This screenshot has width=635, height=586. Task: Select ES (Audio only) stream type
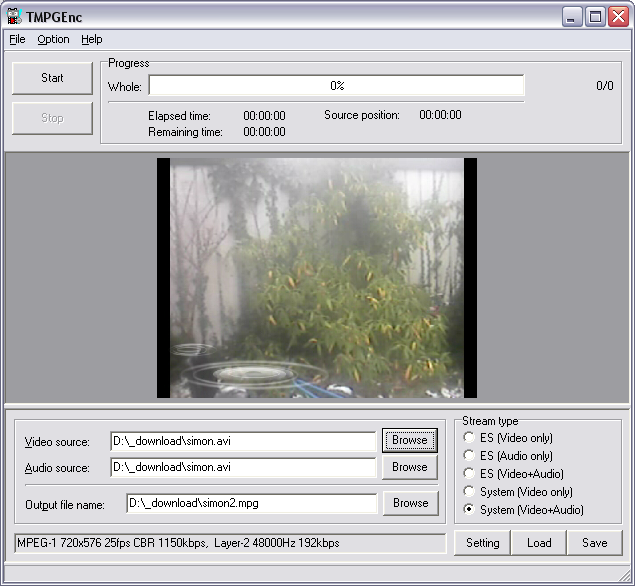point(509,456)
